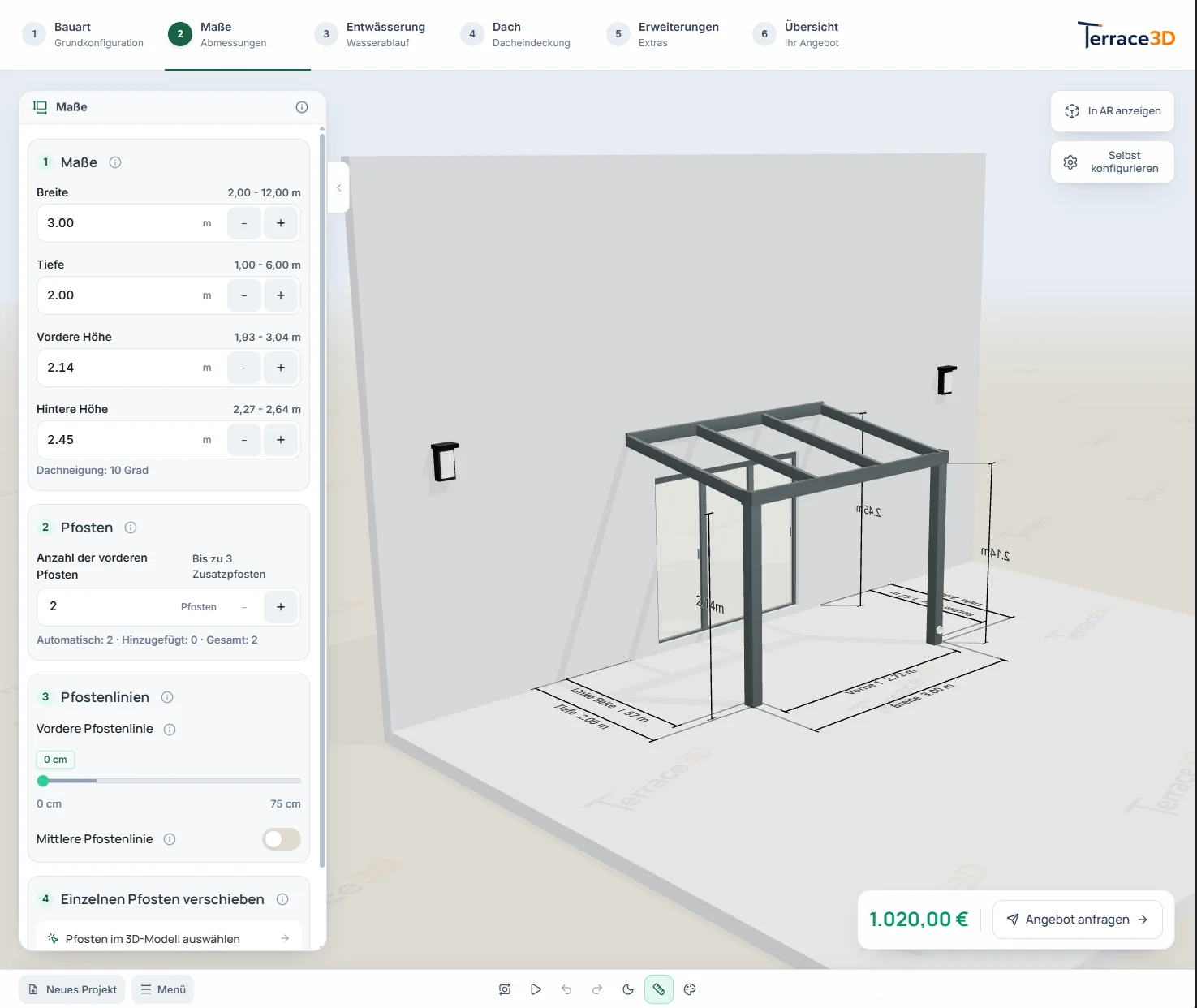Show info for Vordere Pfostenlinie

coord(170,730)
